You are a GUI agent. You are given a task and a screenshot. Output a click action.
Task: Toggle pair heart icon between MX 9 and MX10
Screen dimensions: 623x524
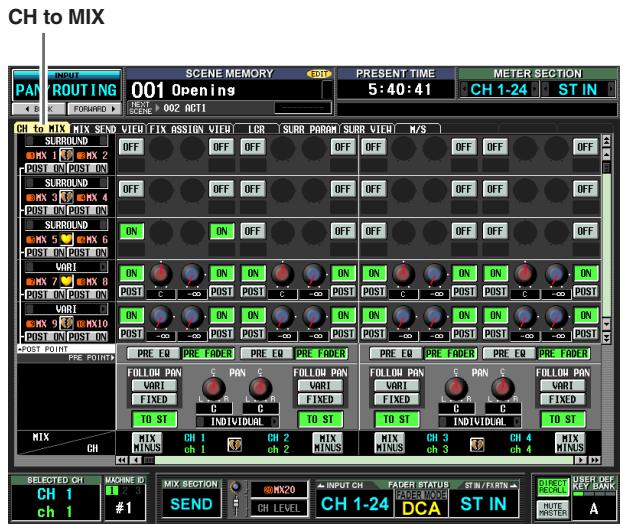(x=66, y=323)
